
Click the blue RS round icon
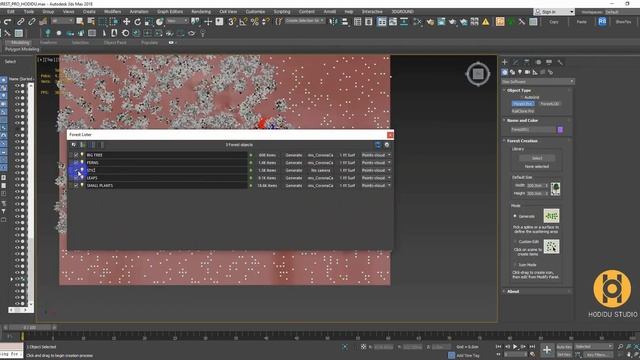point(602,22)
